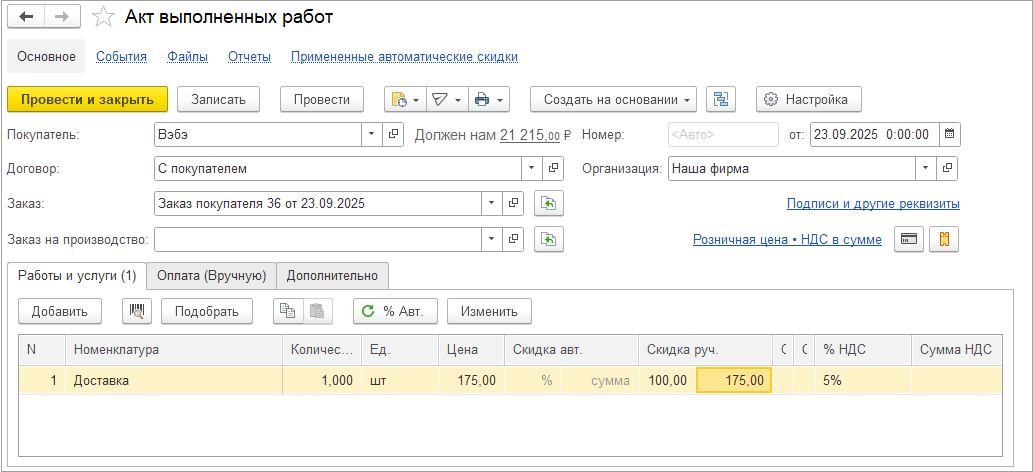The width and height of the screenshot is (1033, 472).
Task: Click the Сумма НДС column header
Action: 957,350
